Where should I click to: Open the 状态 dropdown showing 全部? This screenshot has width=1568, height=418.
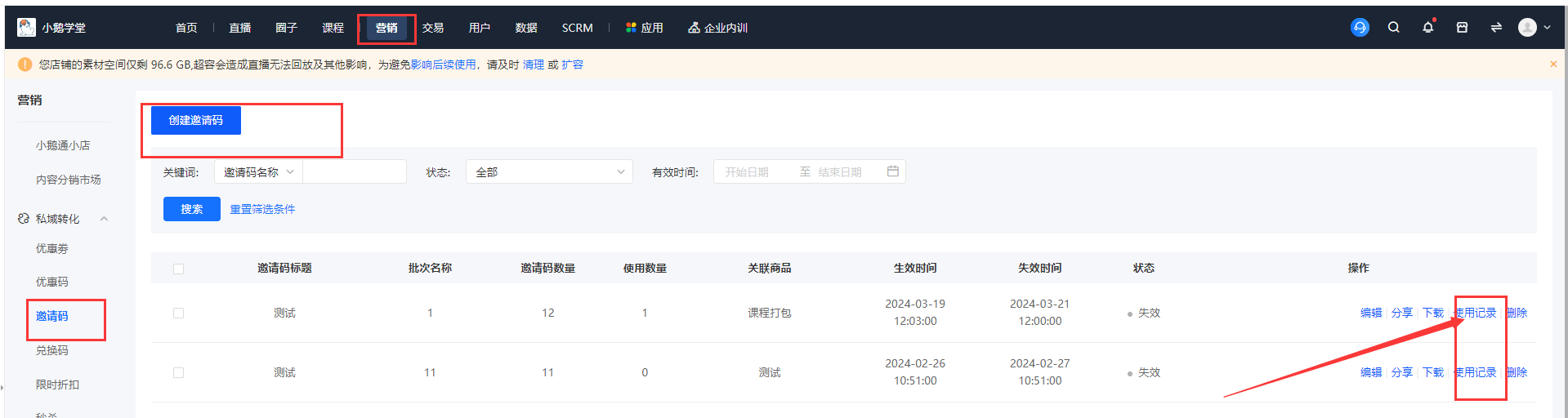[x=549, y=172]
